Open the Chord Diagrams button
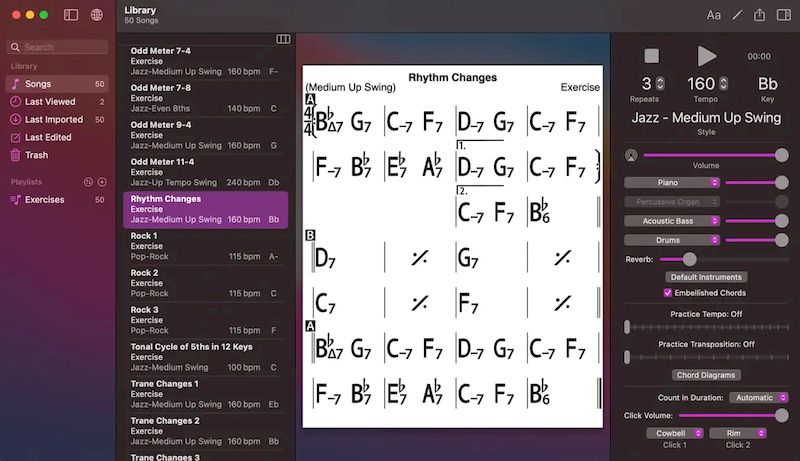 (x=706, y=375)
